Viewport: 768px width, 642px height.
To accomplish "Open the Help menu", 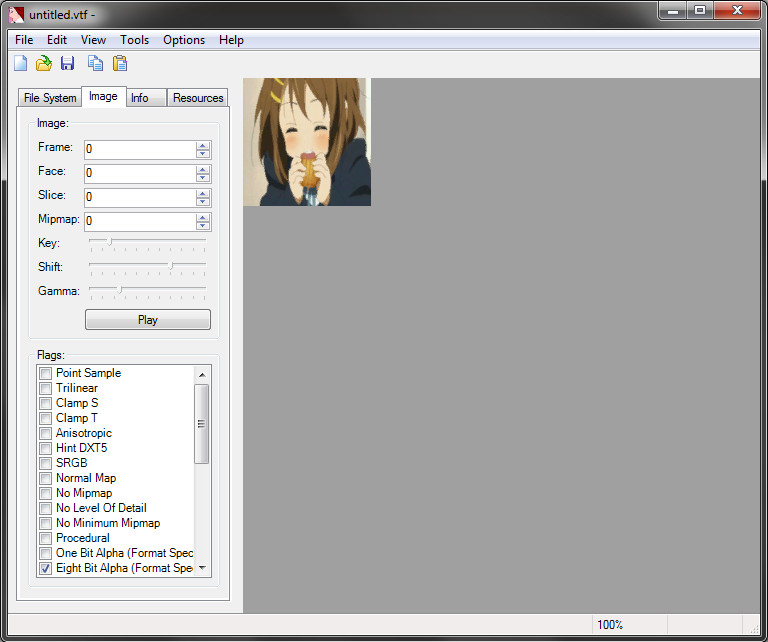I will pyautogui.click(x=231, y=40).
